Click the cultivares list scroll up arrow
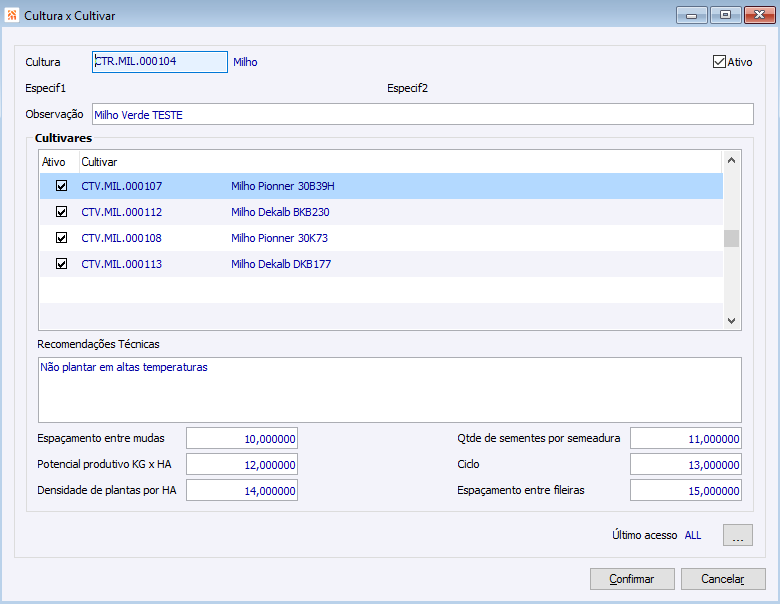The image size is (780, 604). 731,160
